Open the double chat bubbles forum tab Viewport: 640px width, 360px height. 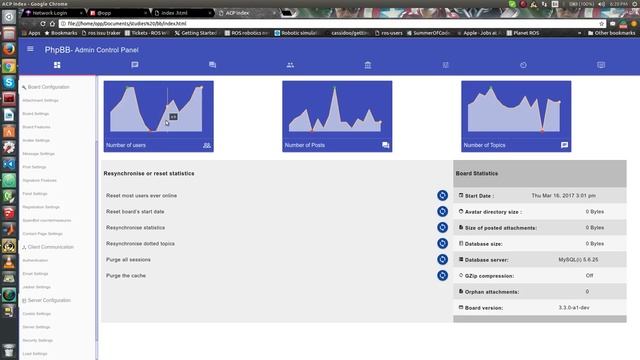(x=212, y=64)
